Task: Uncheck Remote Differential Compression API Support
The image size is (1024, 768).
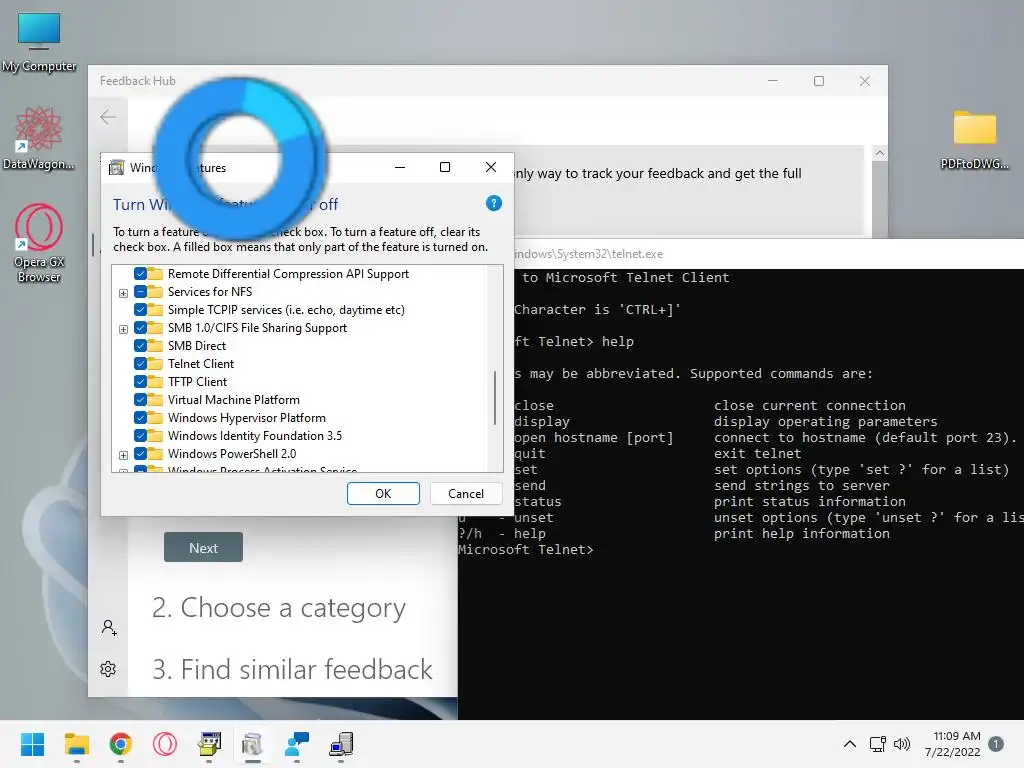Action: point(140,274)
